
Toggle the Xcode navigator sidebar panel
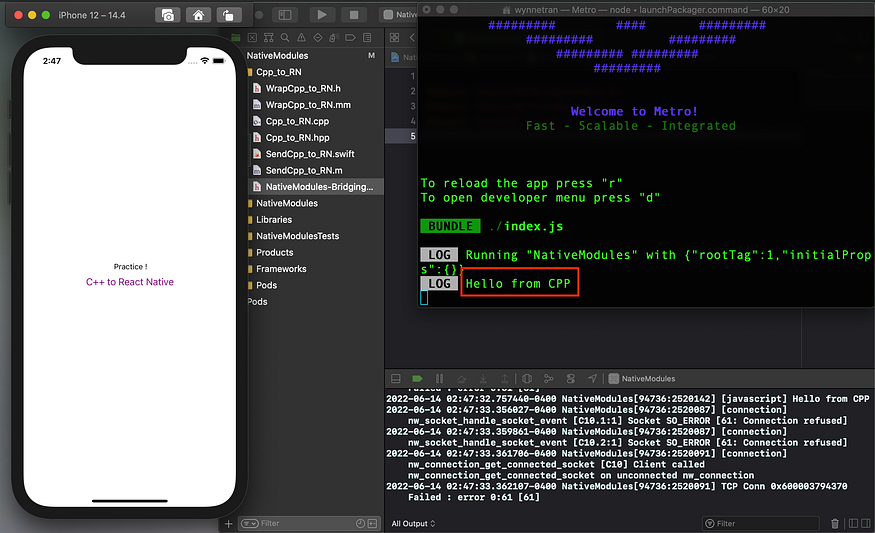pyautogui.click(x=285, y=15)
